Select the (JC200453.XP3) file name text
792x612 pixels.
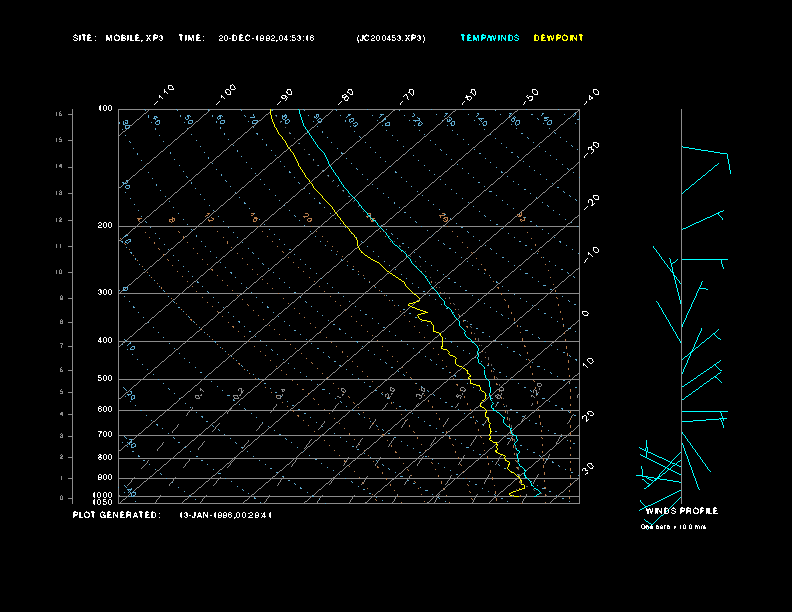[x=390, y=38]
